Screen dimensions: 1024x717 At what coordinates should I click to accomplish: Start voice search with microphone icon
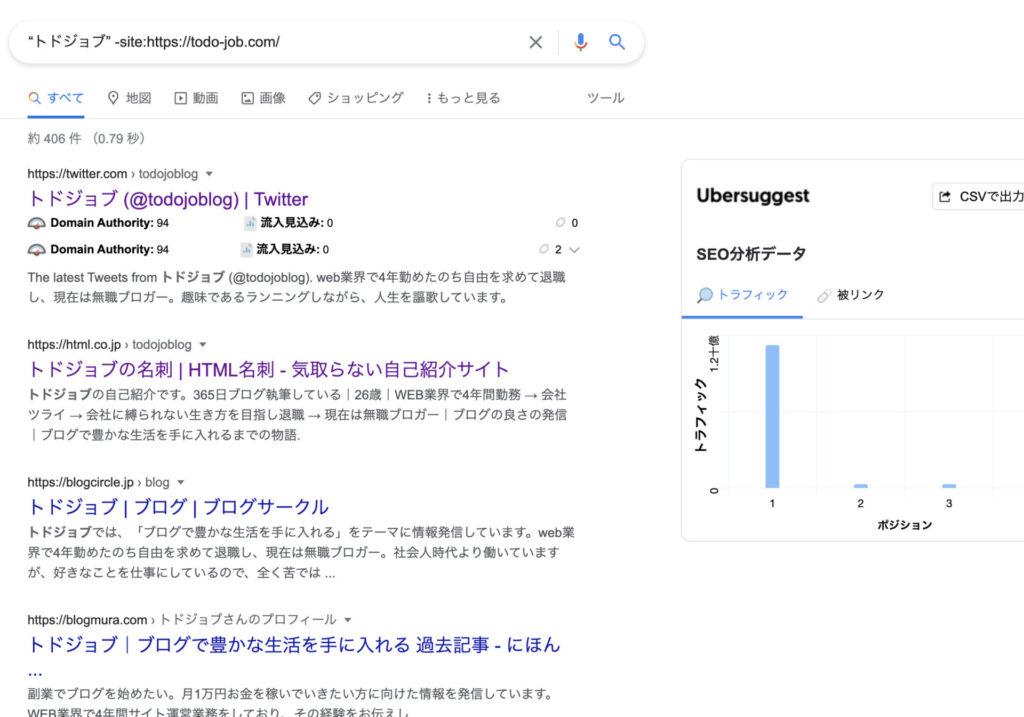point(580,42)
